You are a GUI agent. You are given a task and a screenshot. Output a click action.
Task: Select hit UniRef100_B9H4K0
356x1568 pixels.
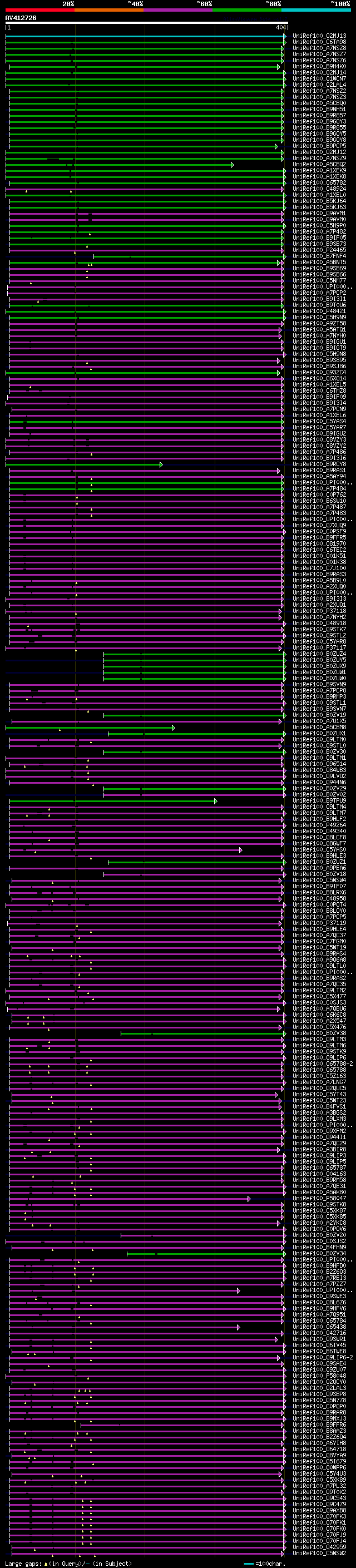(319, 66)
